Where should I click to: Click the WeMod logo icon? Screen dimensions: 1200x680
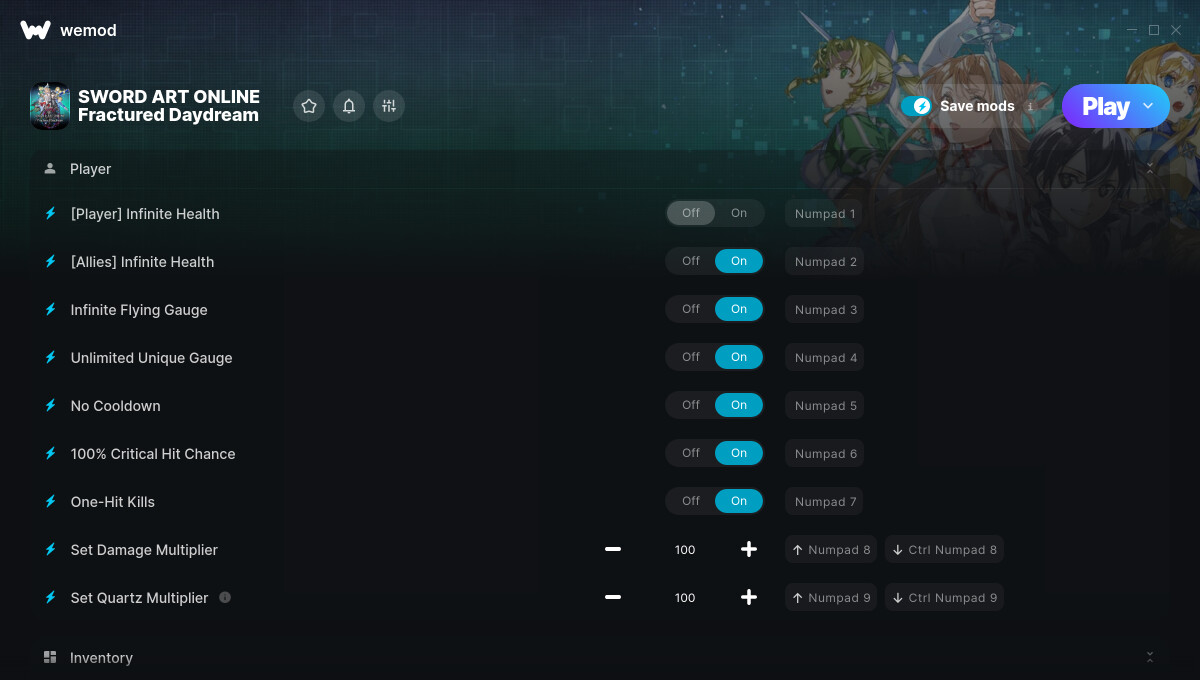[35, 30]
